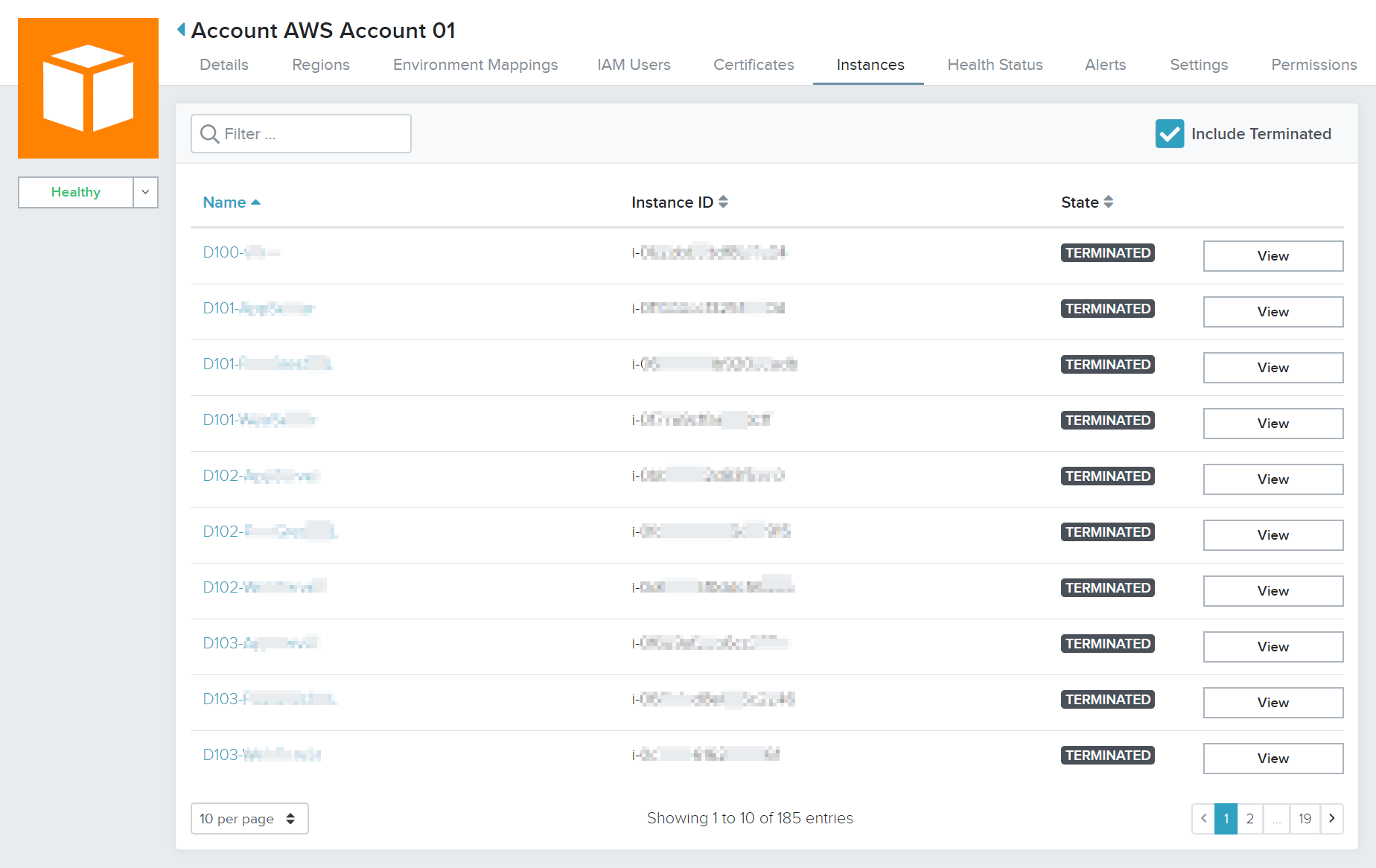Click the Healthy status button
Image resolution: width=1376 pixels, height=868 pixels.
click(76, 192)
